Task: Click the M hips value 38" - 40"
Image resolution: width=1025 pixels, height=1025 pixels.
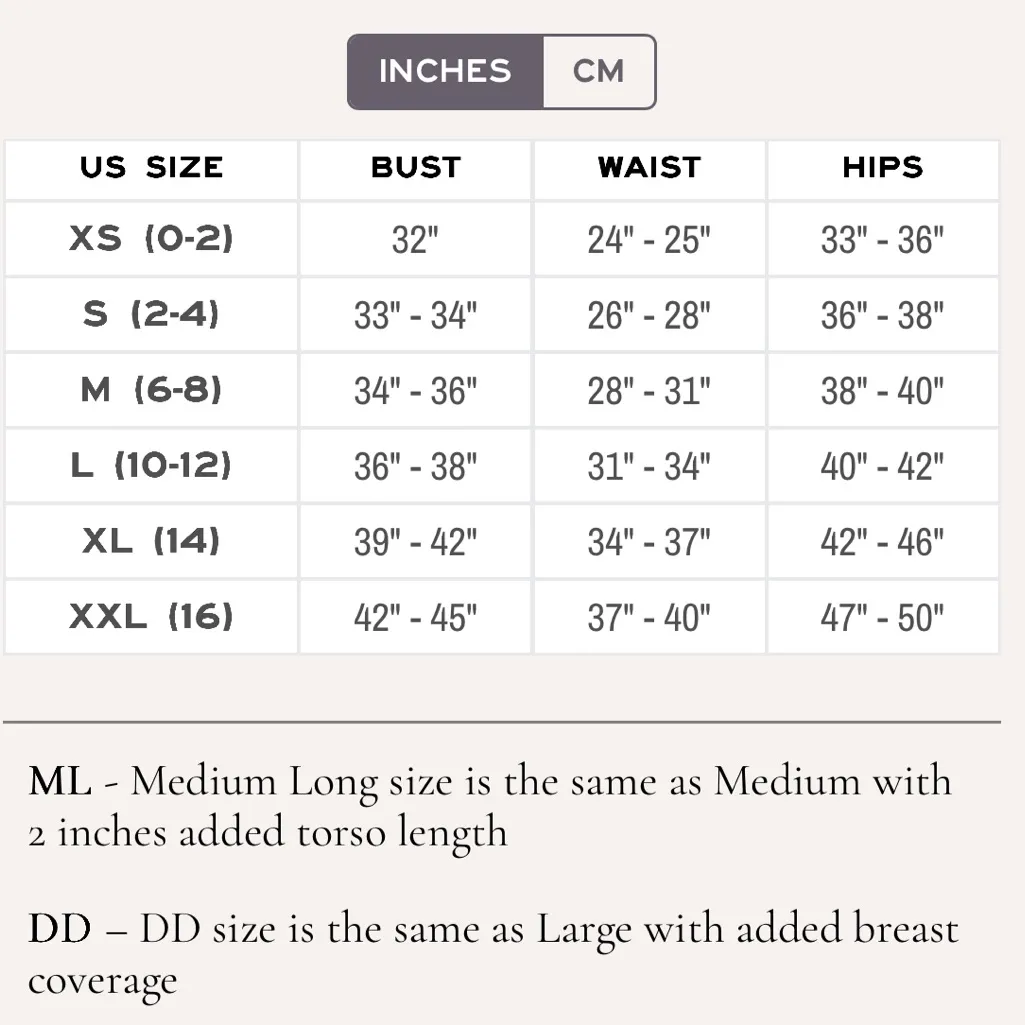Action: tap(883, 391)
